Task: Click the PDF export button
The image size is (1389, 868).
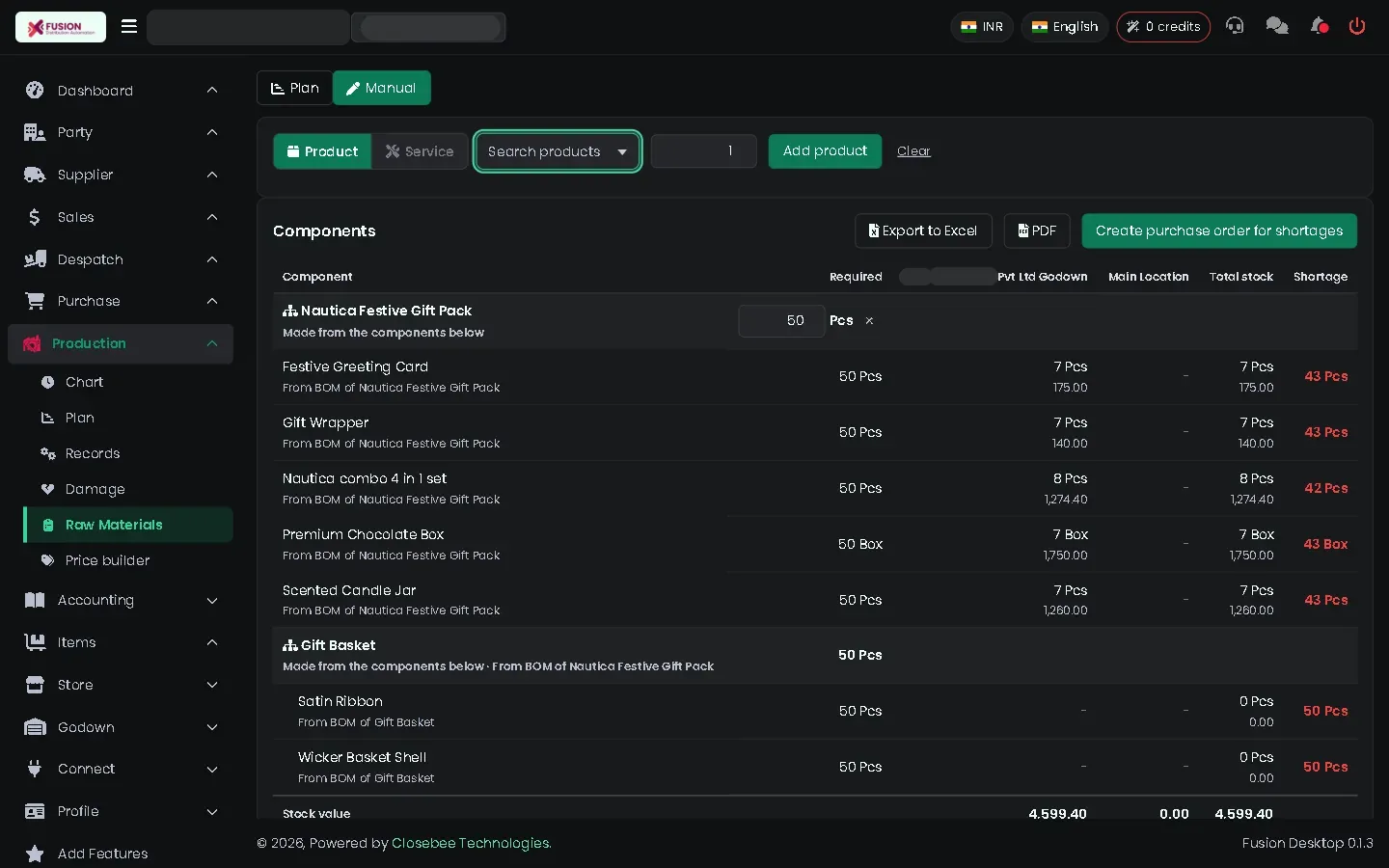Action: coord(1037,231)
